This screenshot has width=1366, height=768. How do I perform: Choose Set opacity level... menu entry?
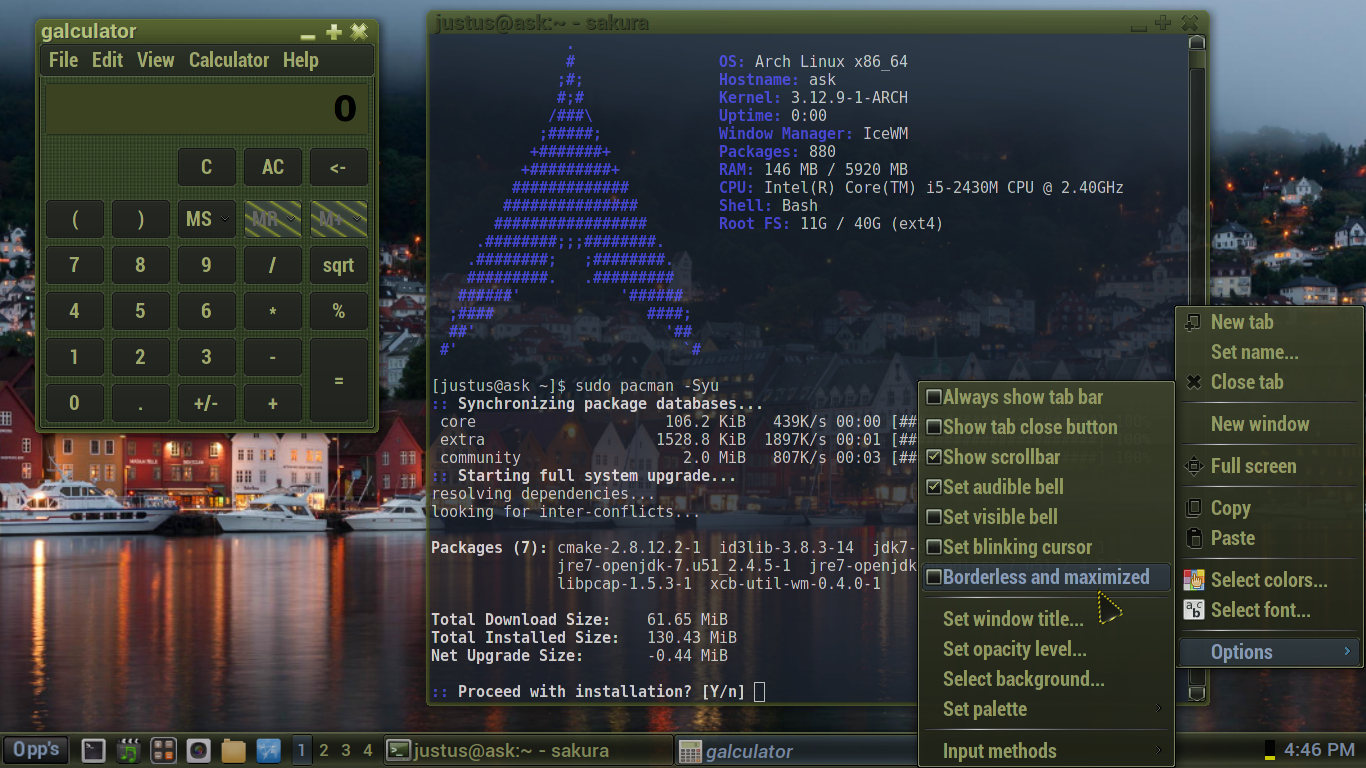(1045, 649)
